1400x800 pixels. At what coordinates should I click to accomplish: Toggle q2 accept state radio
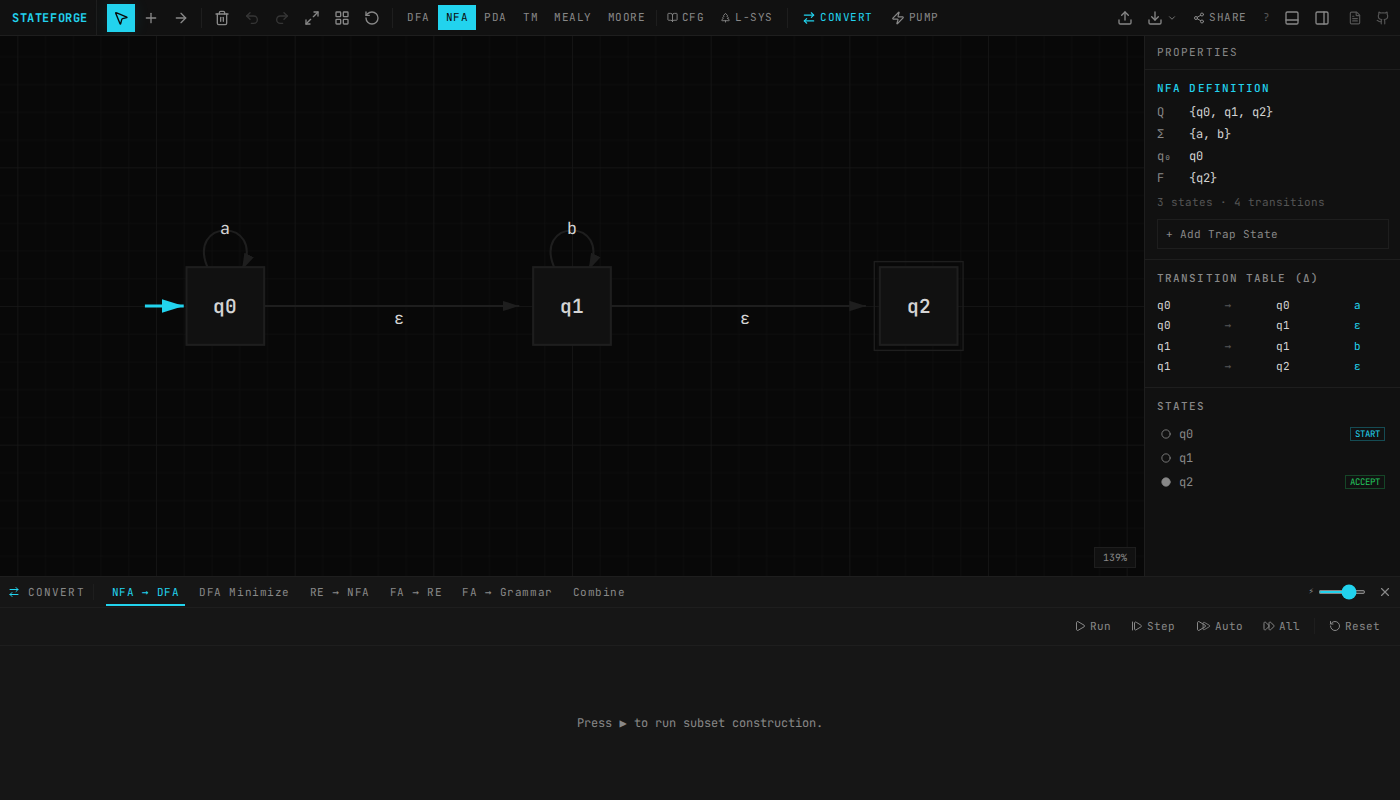(x=1166, y=482)
